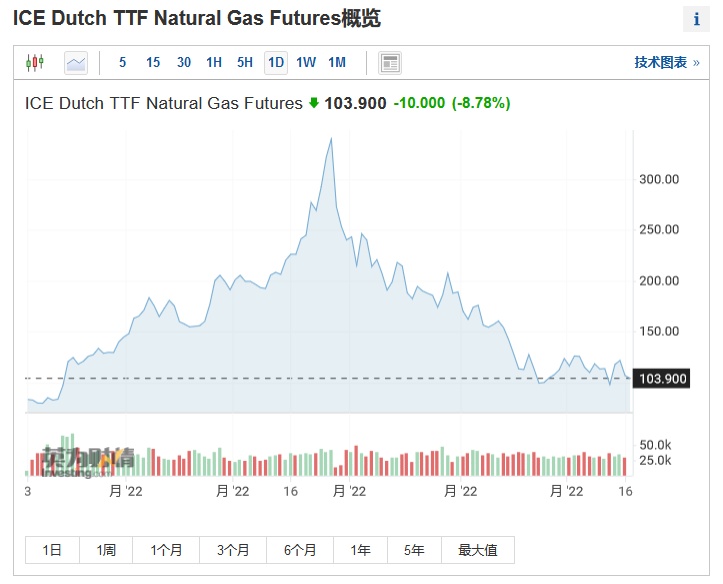Show the 1日 time range
The height and width of the screenshot is (584, 723).
coord(52,550)
